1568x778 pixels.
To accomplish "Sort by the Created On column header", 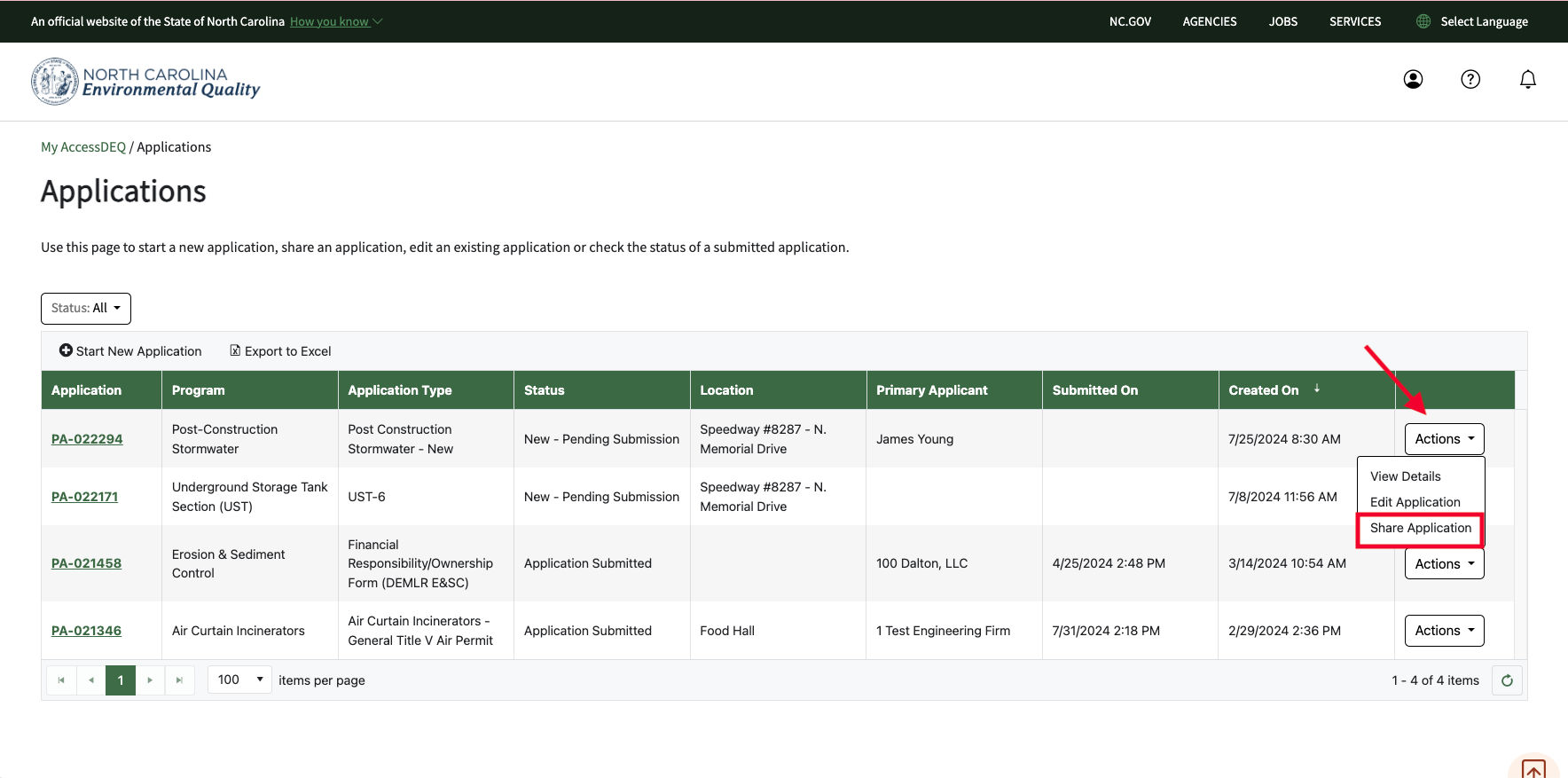I will 1263,390.
